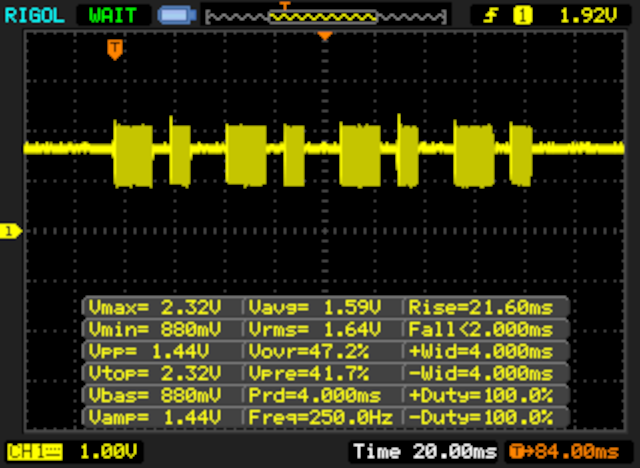The width and height of the screenshot is (640, 468).
Task: Click the waveform memory overview bar
Action: click(x=326, y=17)
